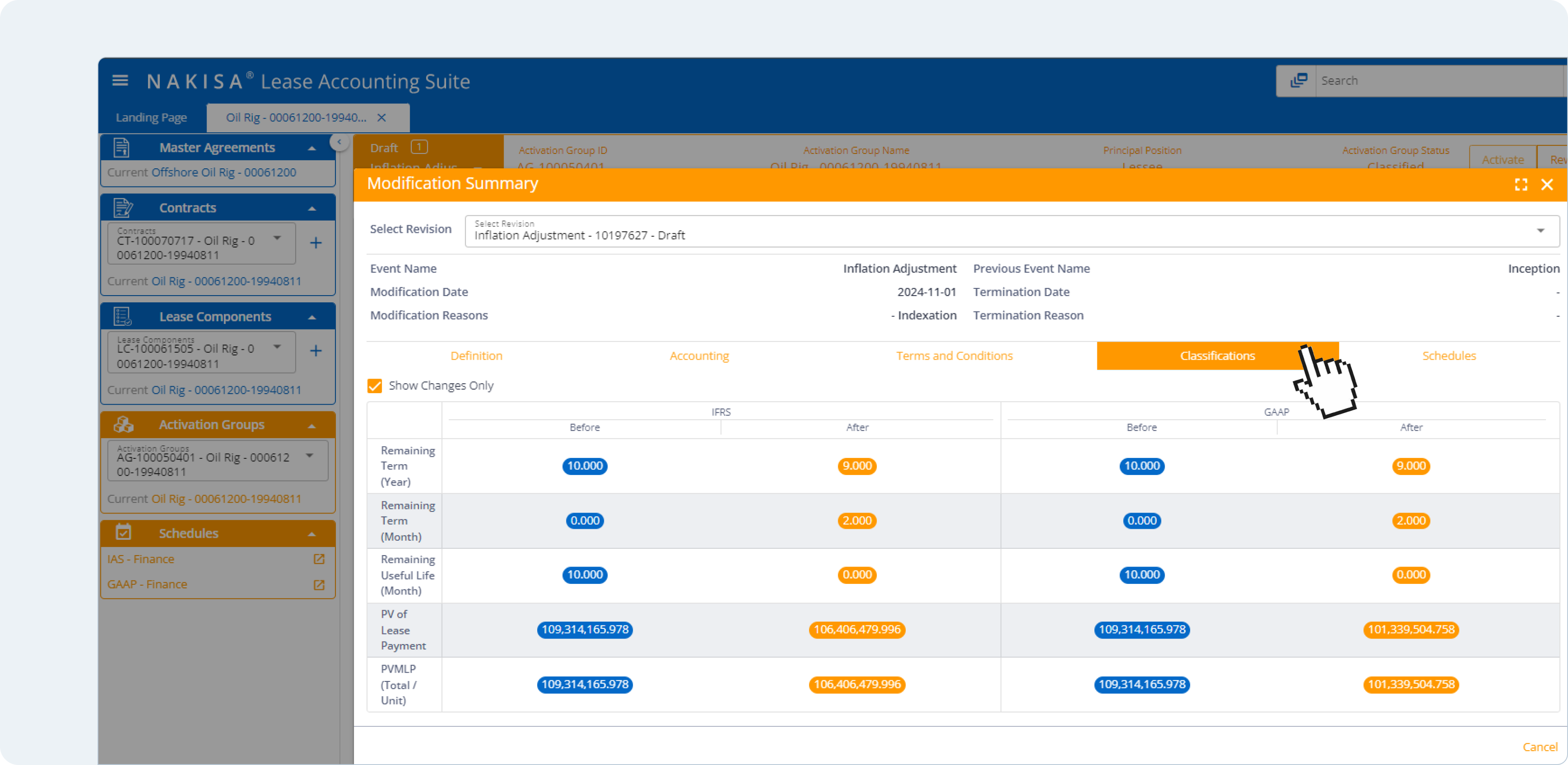Uncheck Show Changes Only checkbox

pyautogui.click(x=374, y=386)
